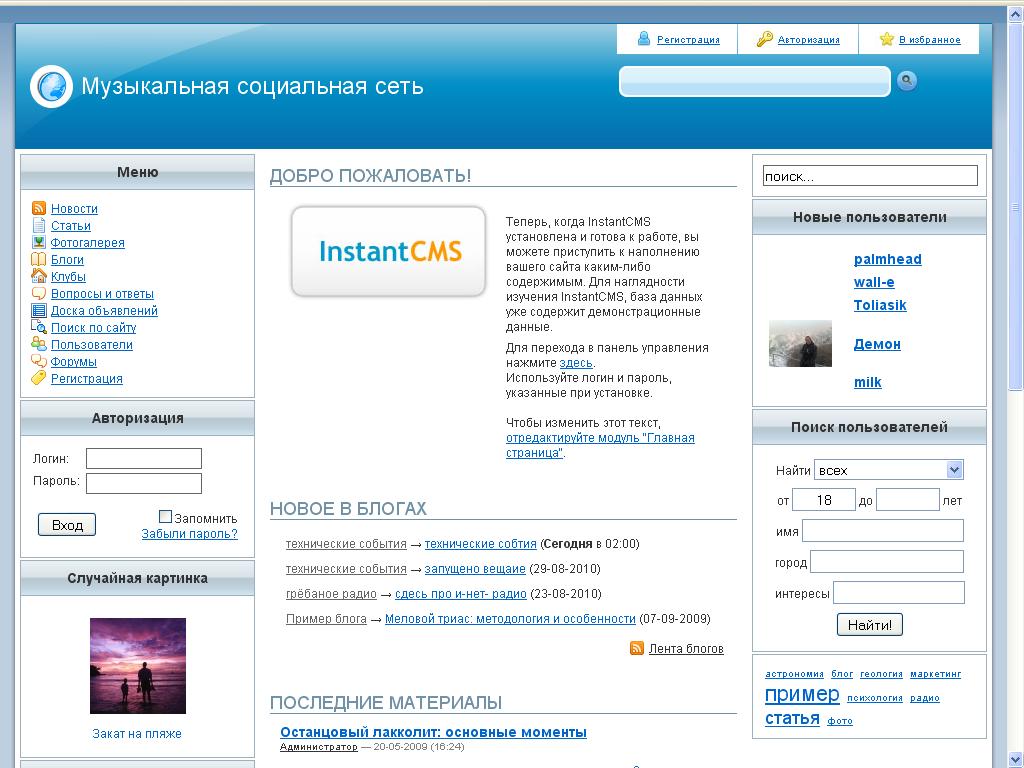
Task: Click the age до input field
Action: click(x=908, y=500)
